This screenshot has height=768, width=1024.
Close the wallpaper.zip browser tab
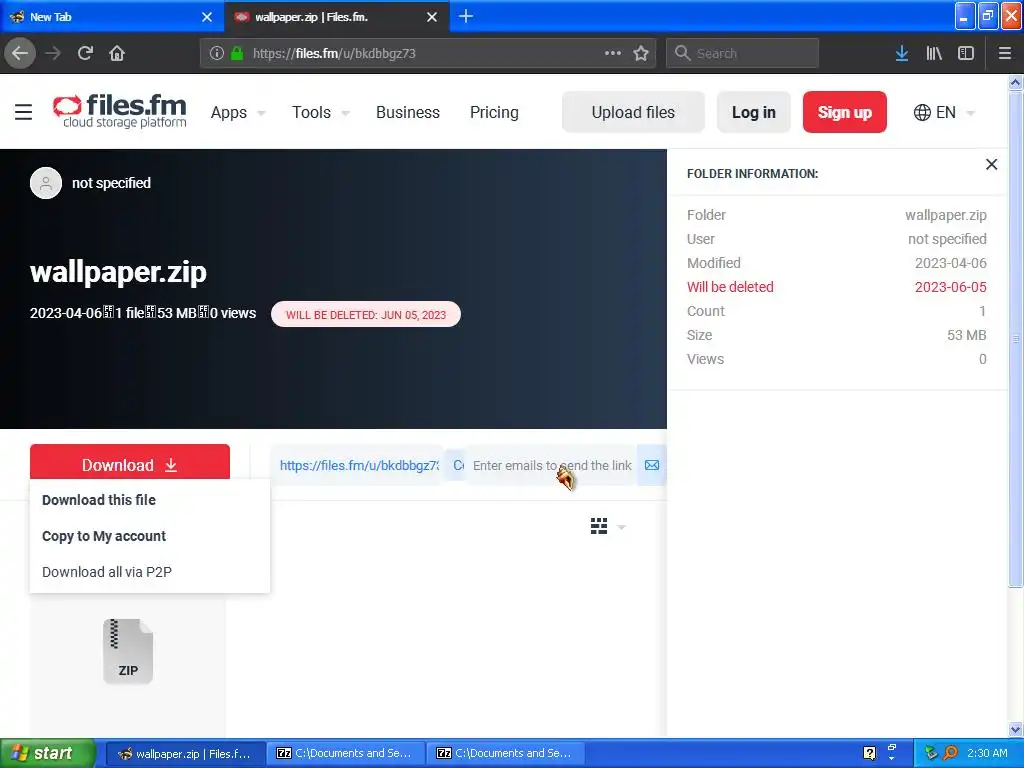(x=432, y=17)
